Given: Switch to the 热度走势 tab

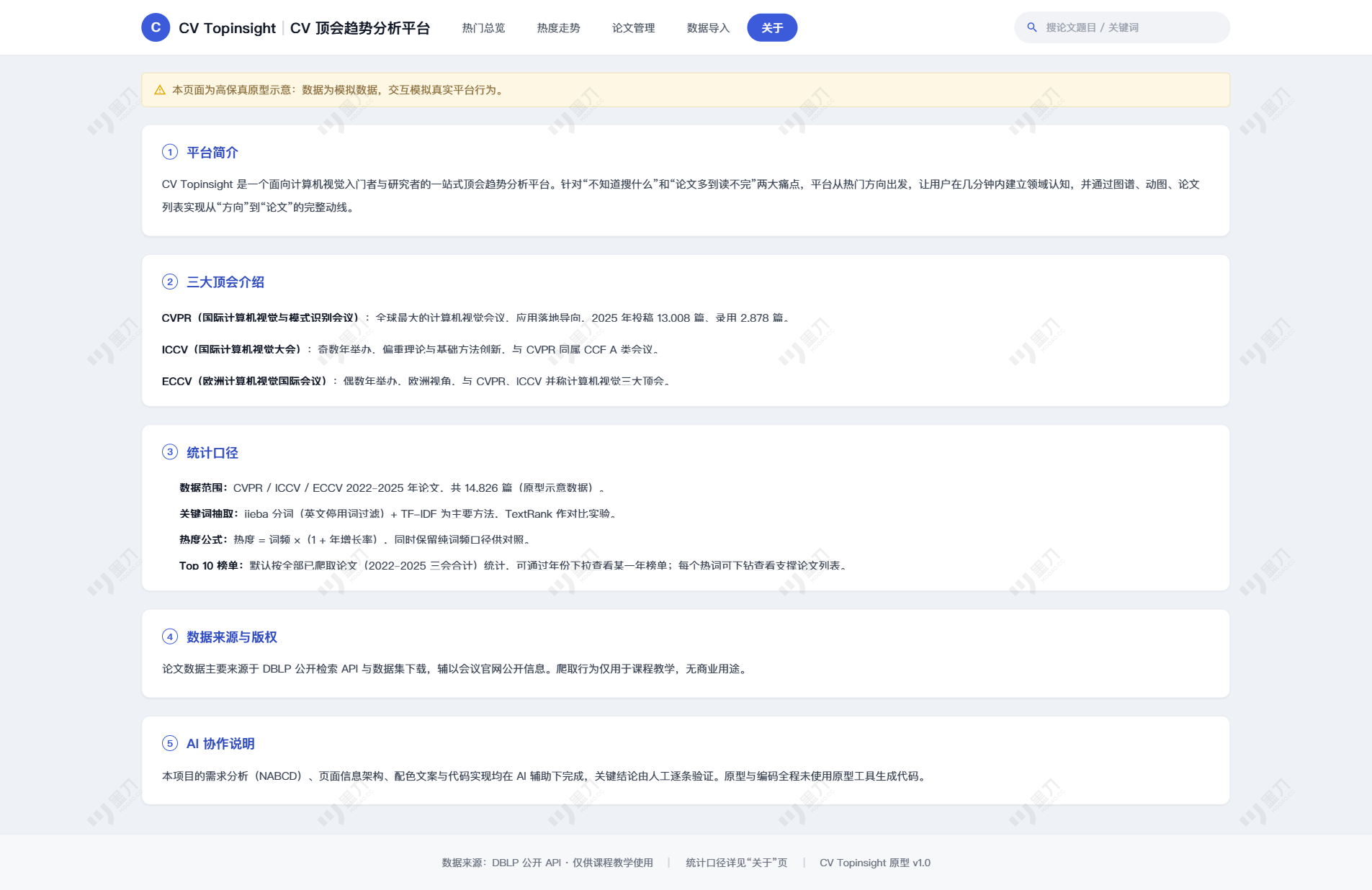Looking at the screenshot, I should click(558, 27).
